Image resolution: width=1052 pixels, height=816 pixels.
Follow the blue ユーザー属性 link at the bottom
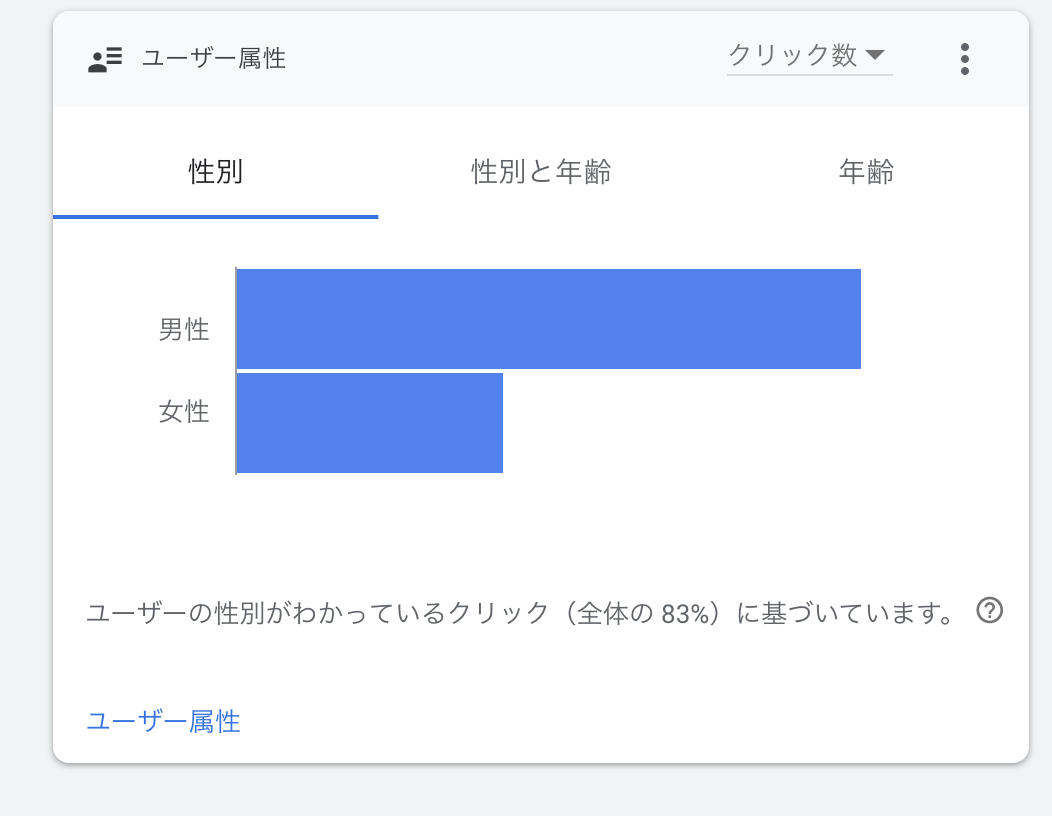pyautogui.click(x=163, y=721)
